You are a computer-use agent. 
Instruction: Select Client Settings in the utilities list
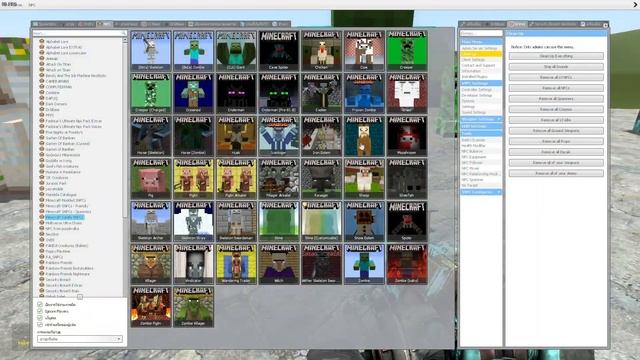pyautogui.click(x=481, y=60)
